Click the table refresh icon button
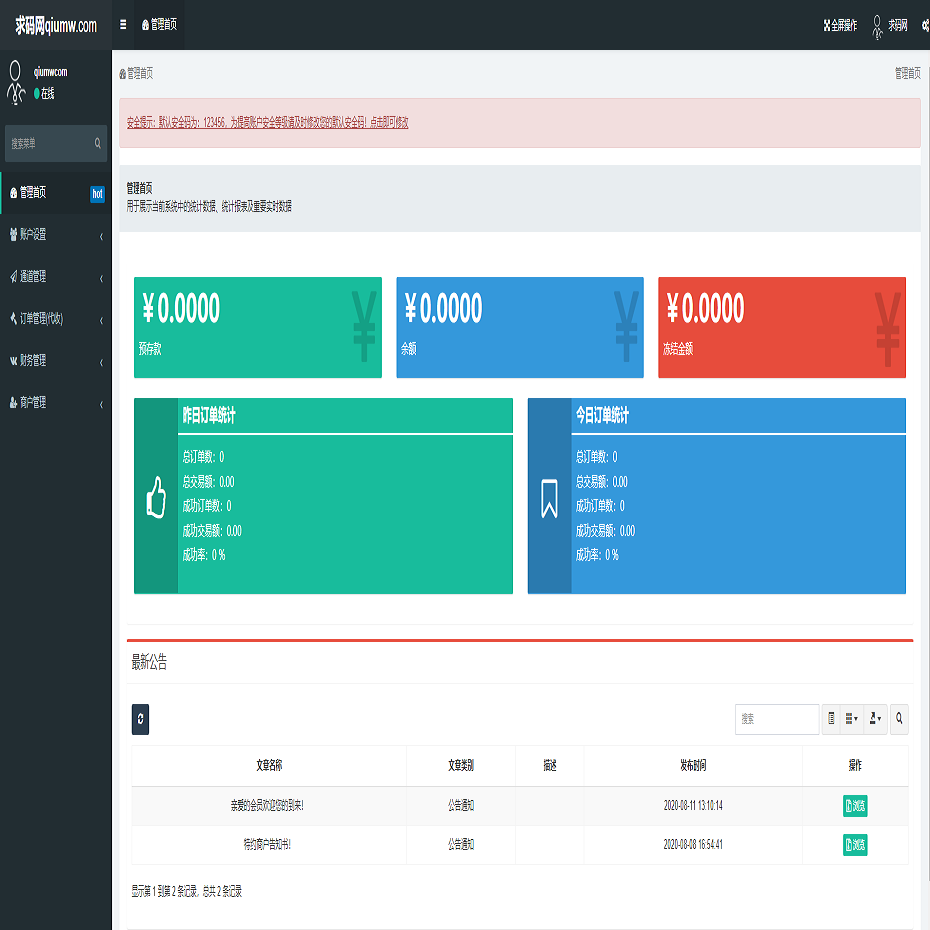Screen dimensions: 930x930 pyautogui.click(x=140, y=719)
